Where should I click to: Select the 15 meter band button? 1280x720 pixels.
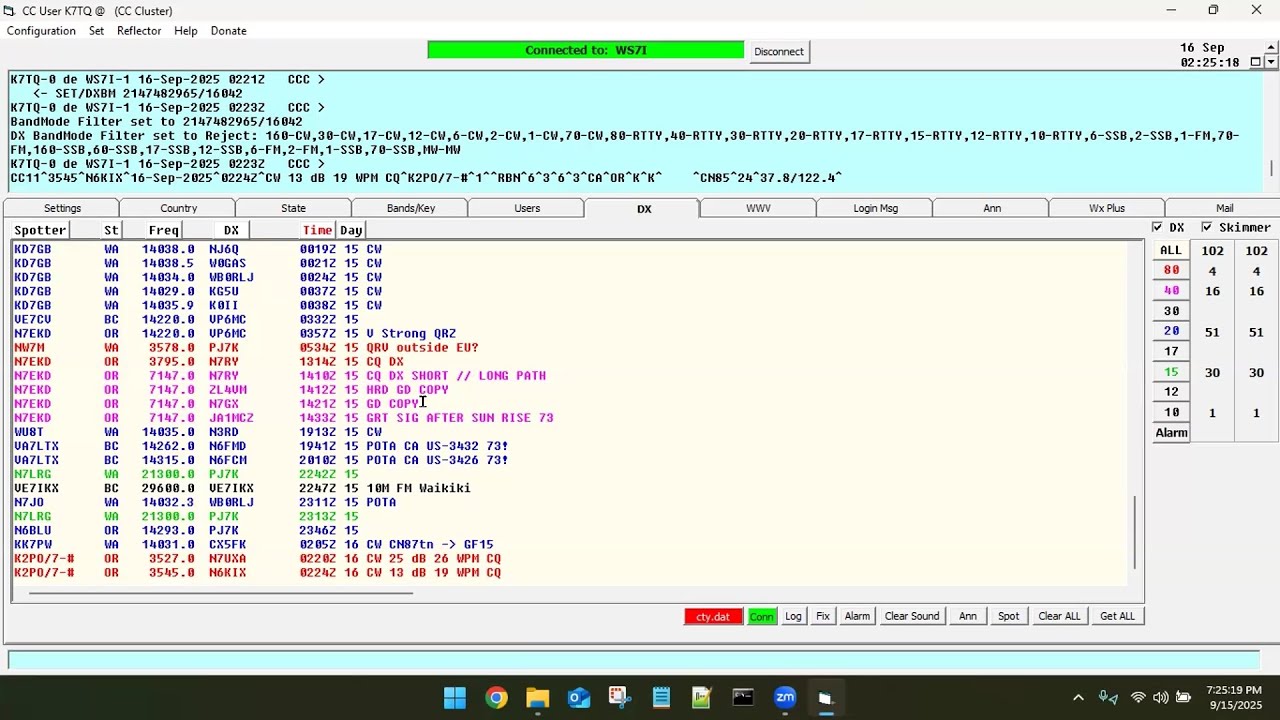pos(1170,372)
